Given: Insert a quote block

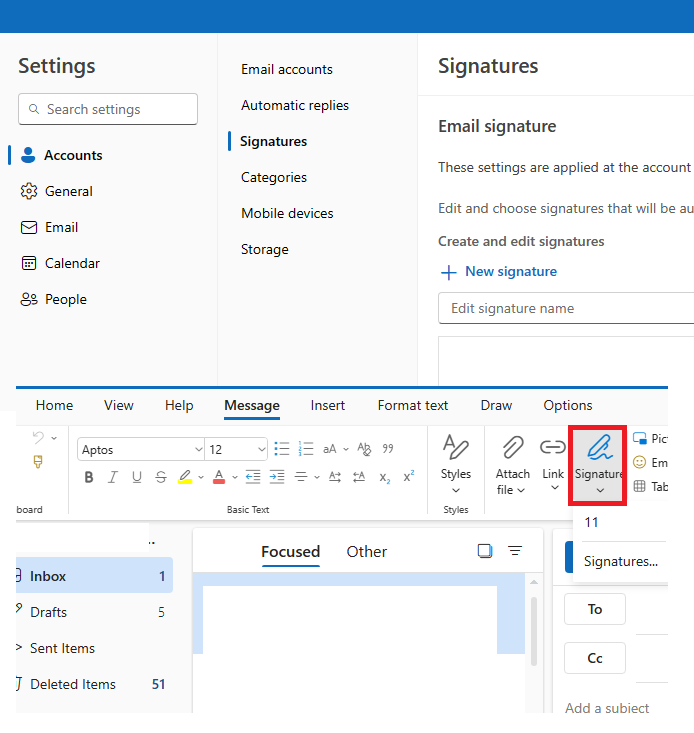Looking at the screenshot, I should (x=388, y=449).
